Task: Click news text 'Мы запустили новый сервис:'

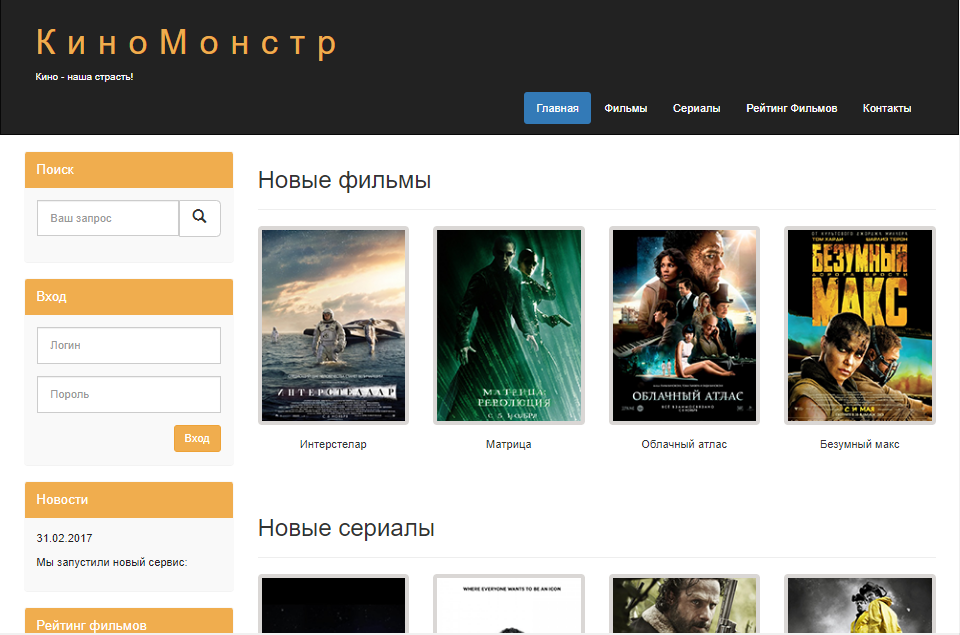Action: pos(111,562)
